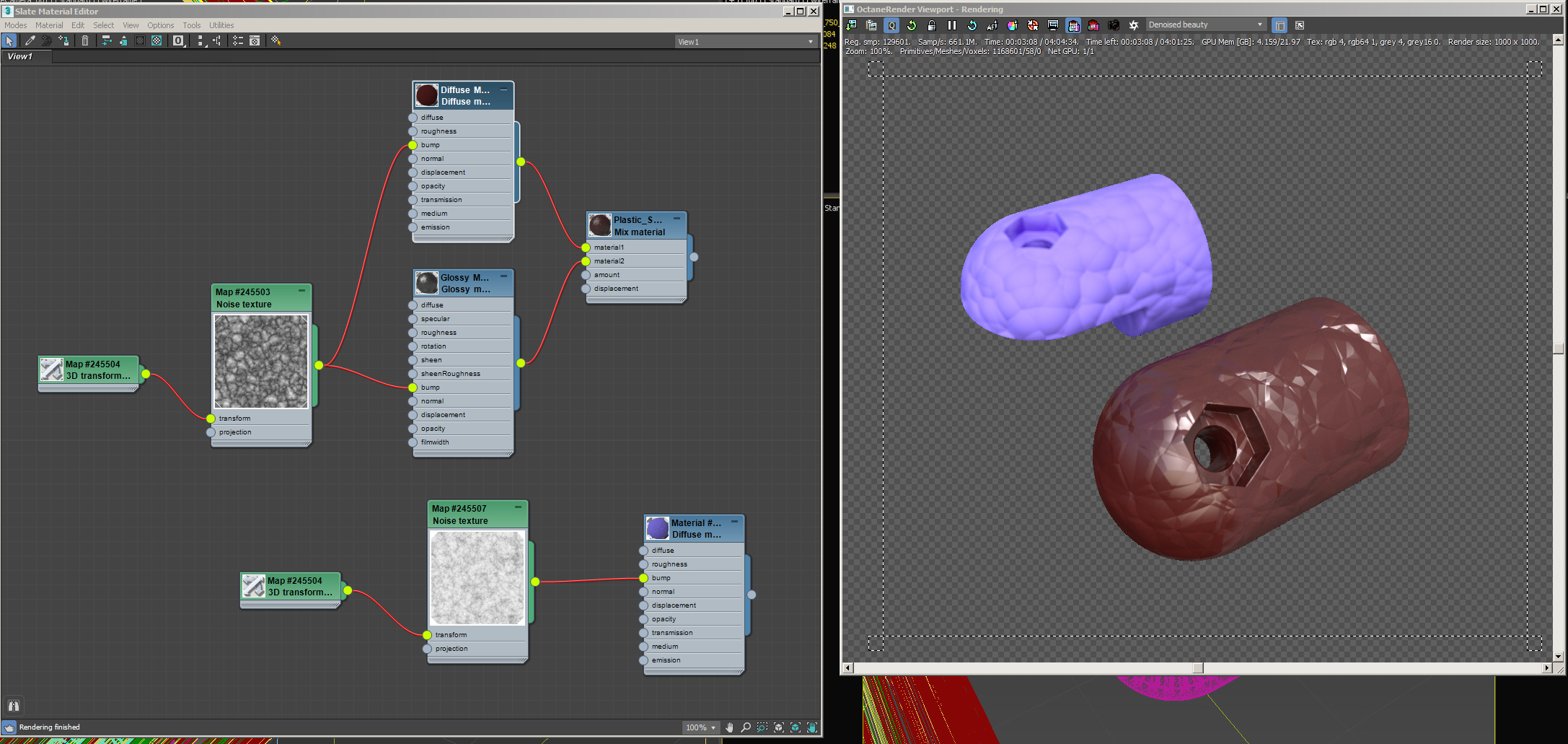Viewport: 1568px width, 744px height.
Task: Click the Octane Q toolbar button
Action: click(x=892, y=25)
